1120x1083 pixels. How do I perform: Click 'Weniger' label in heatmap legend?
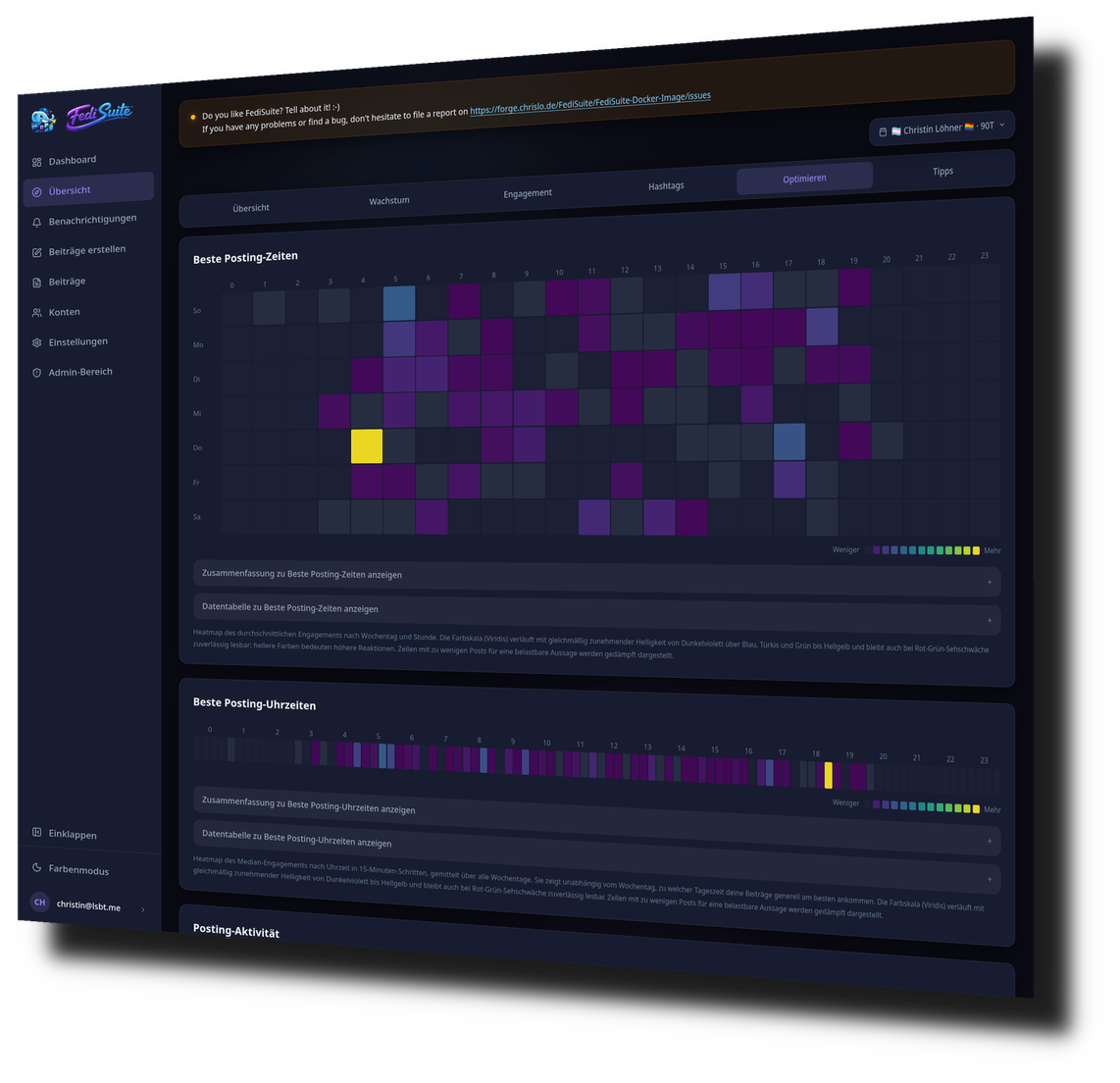(x=845, y=550)
